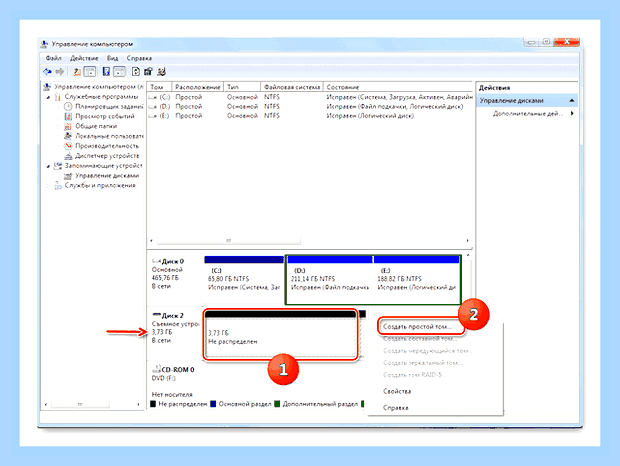The height and width of the screenshot is (466, 620).
Task: Click the Общие папки icon
Action: [x=68, y=126]
